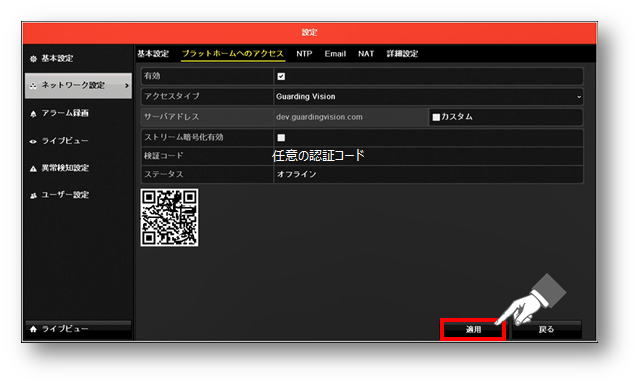Open the アクセスタイプ dropdown showing Guarding Vision
Screen dimensions: 640x385
click(x=428, y=97)
